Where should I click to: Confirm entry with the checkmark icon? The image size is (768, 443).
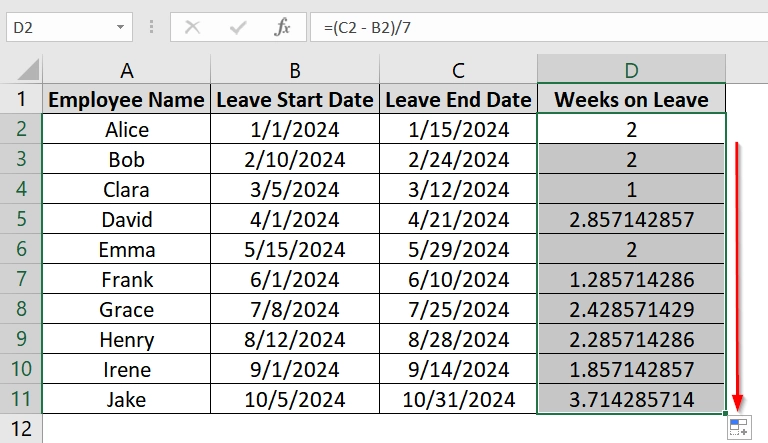coord(238,27)
